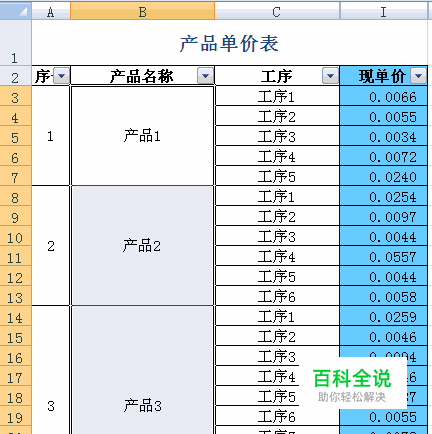Screen dimensions: 432x434
Task: Select the price cell 0.0058
Action: 383,296
